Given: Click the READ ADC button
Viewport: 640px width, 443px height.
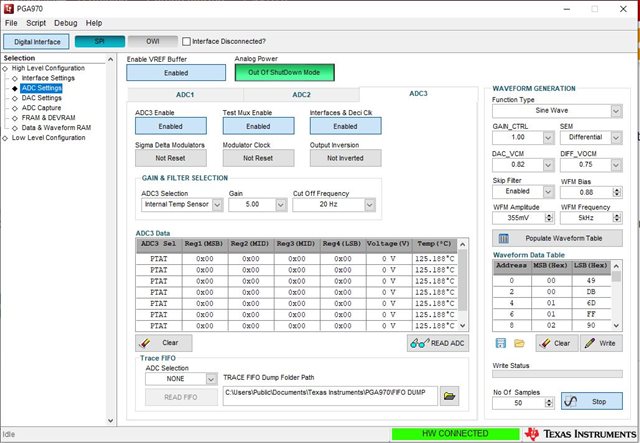Looking at the screenshot, I should tap(438, 343).
